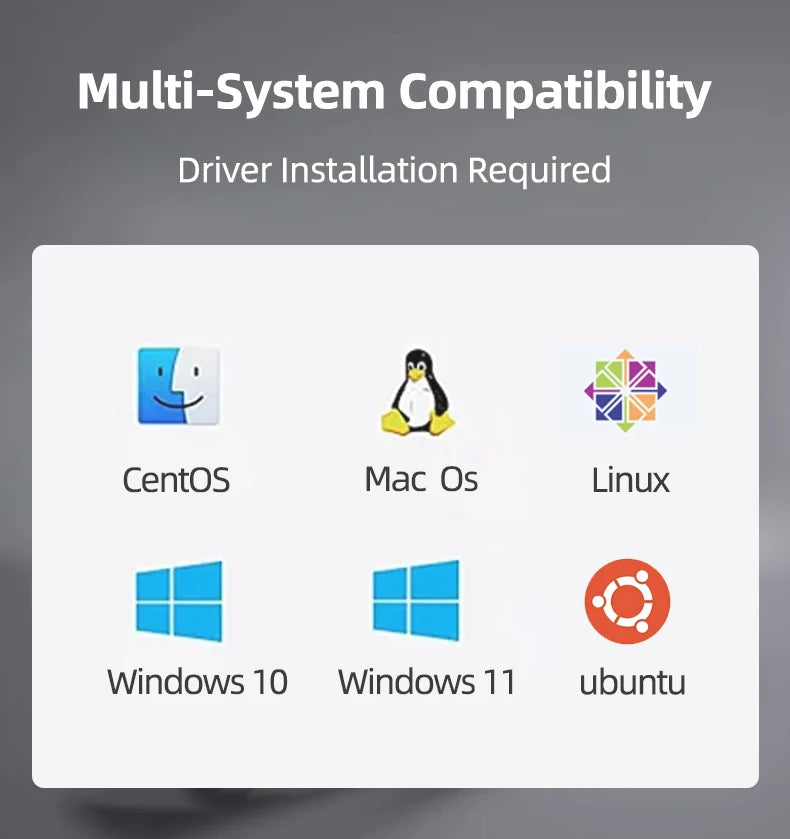This screenshot has width=790, height=839.
Task: Click the word "Installation" in the subtitle
Action: click(x=370, y=170)
